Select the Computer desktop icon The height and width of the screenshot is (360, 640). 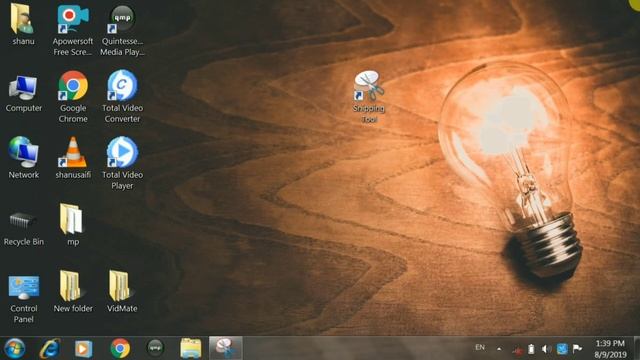point(23,94)
